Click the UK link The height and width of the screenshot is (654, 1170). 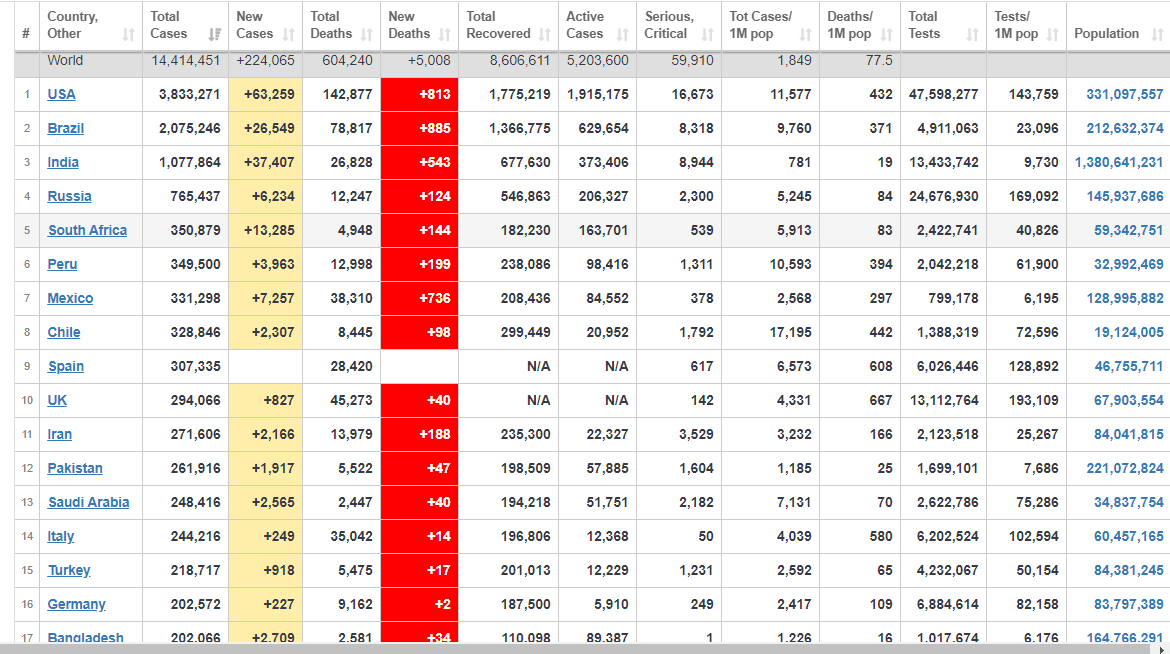click(x=57, y=400)
